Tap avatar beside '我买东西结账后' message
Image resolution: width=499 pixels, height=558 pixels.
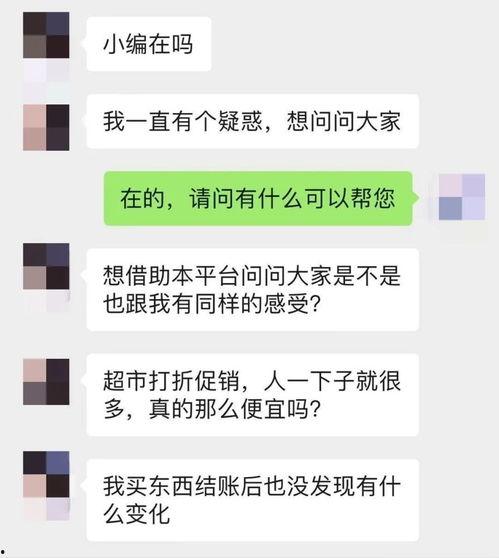coord(46,474)
